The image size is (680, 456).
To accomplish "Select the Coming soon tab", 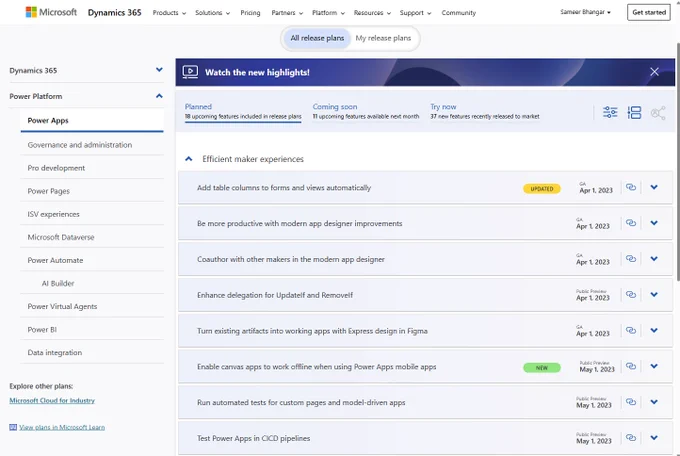I will pos(366,111).
